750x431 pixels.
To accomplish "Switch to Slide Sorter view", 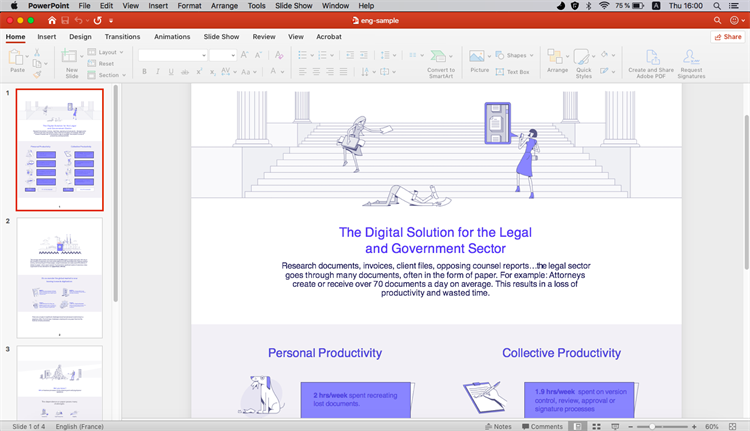I will (596, 426).
